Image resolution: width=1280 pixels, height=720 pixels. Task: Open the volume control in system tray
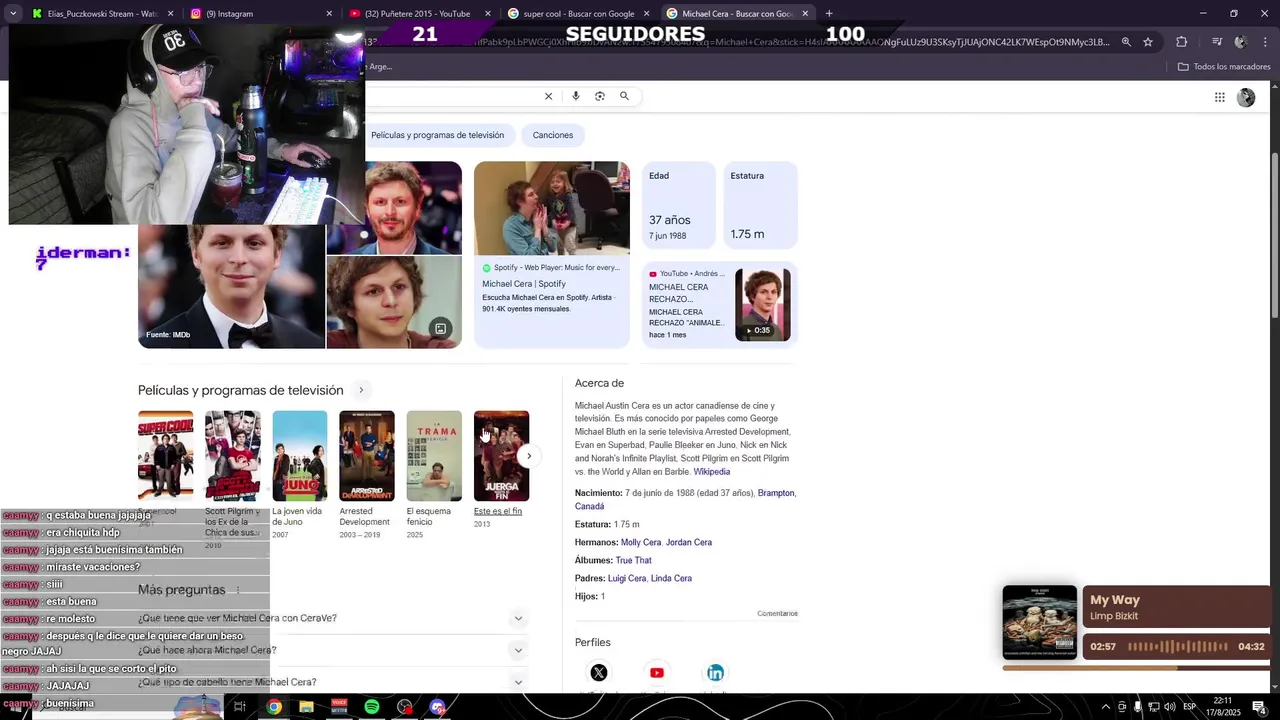click(x=1170, y=707)
